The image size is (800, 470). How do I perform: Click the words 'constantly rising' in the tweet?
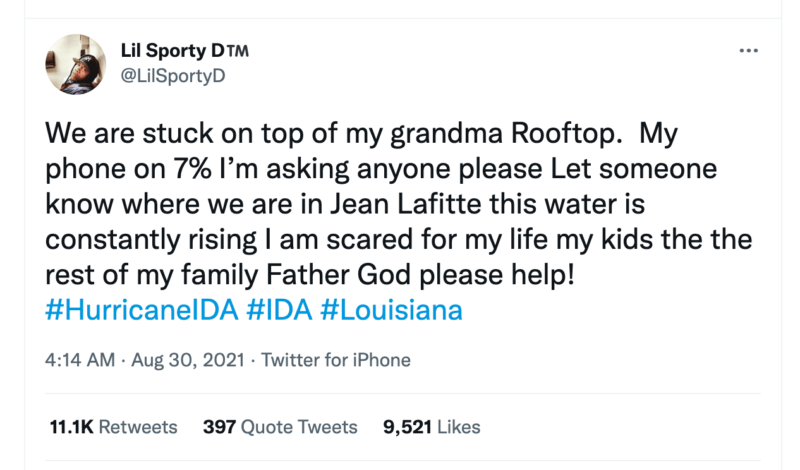click(x=151, y=240)
